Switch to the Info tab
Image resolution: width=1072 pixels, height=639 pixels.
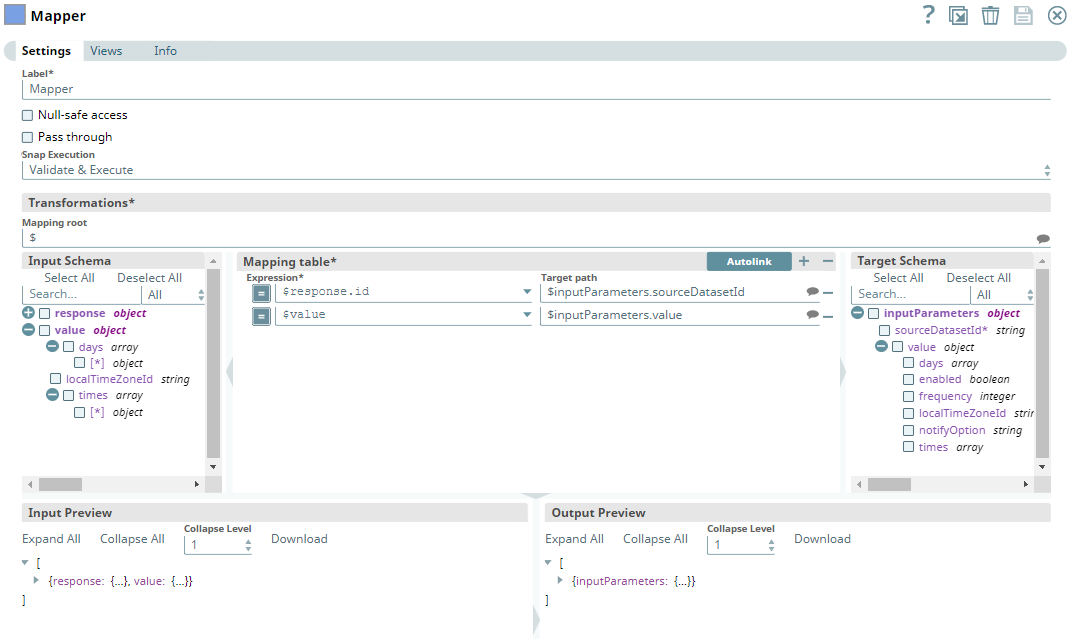pos(165,51)
